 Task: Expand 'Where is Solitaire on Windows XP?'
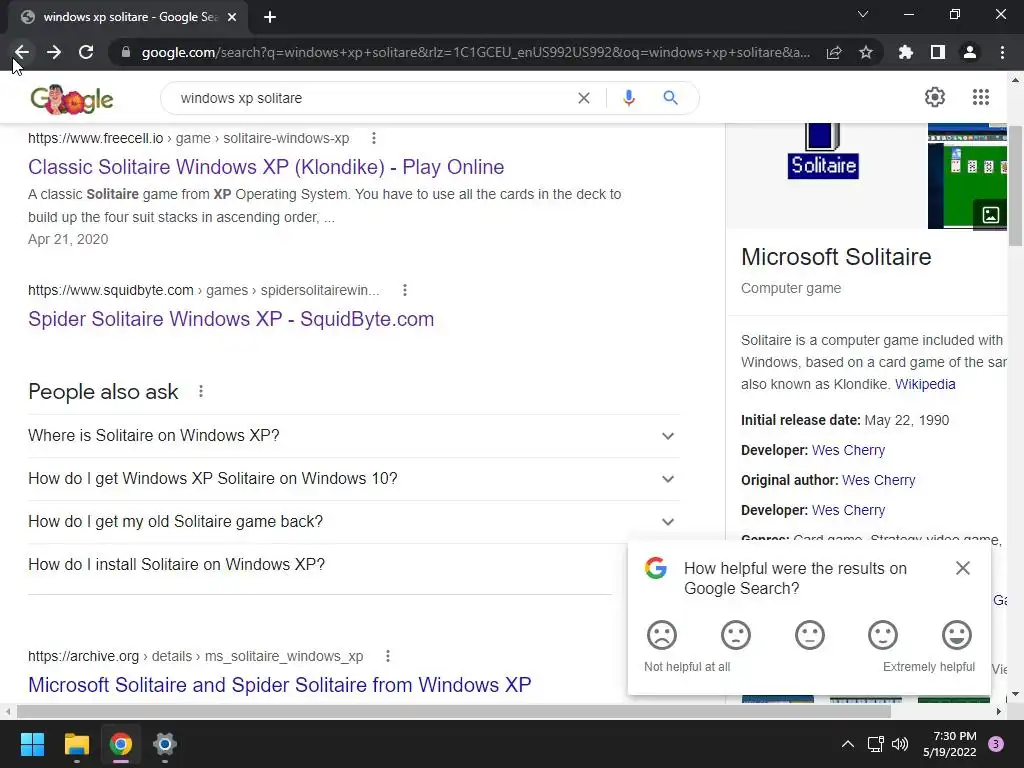pyautogui.click(x=353, y=436)
